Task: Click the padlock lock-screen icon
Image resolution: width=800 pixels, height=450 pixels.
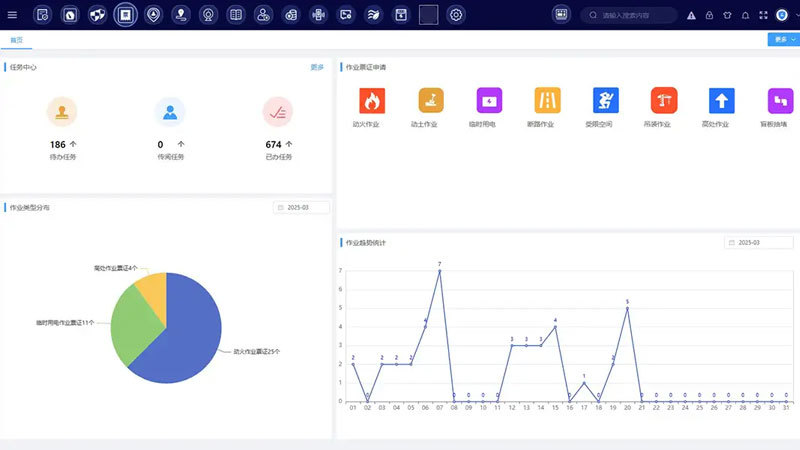Action: (x=709, y=15)
